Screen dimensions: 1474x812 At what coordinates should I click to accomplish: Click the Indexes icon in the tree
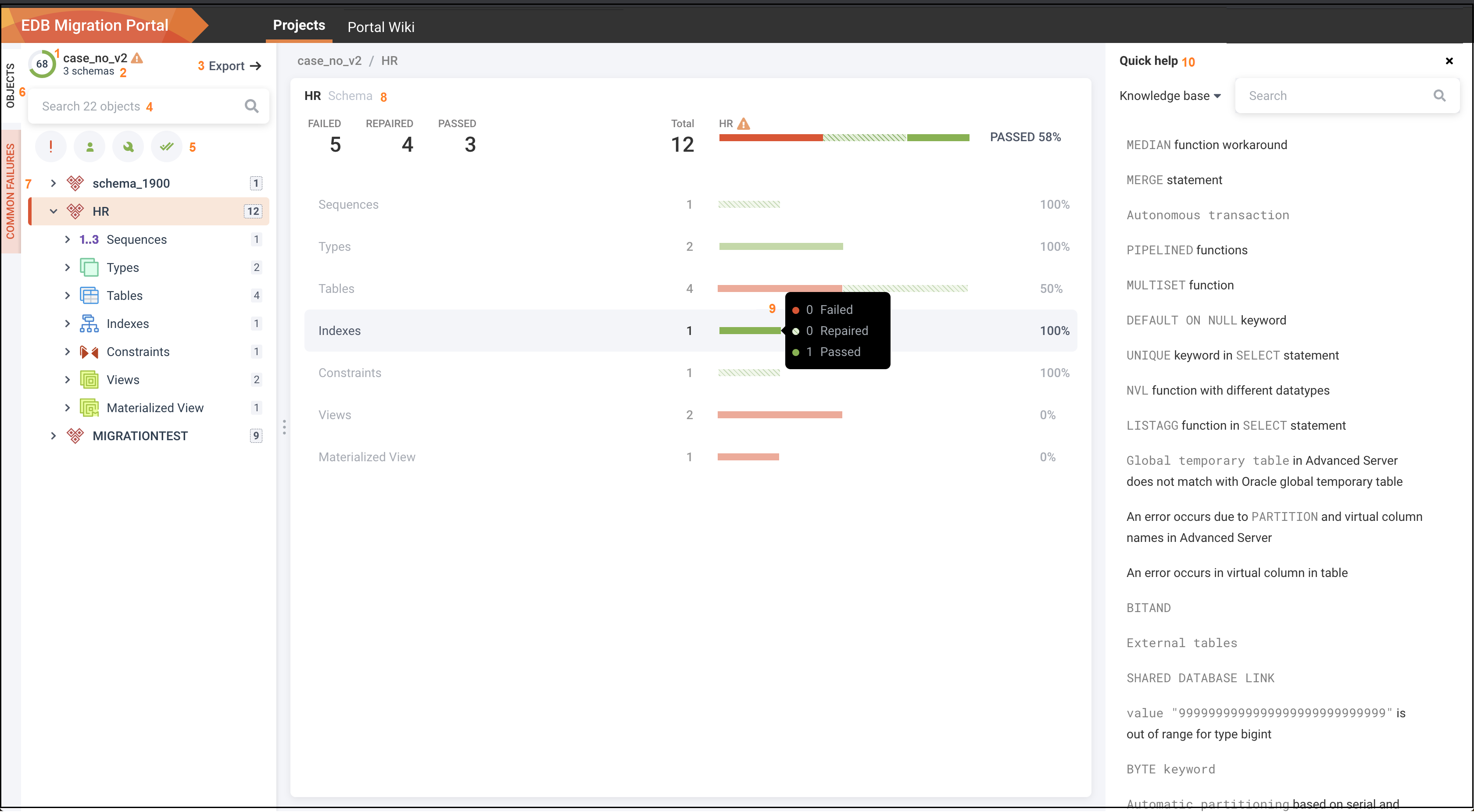point(89,323)
